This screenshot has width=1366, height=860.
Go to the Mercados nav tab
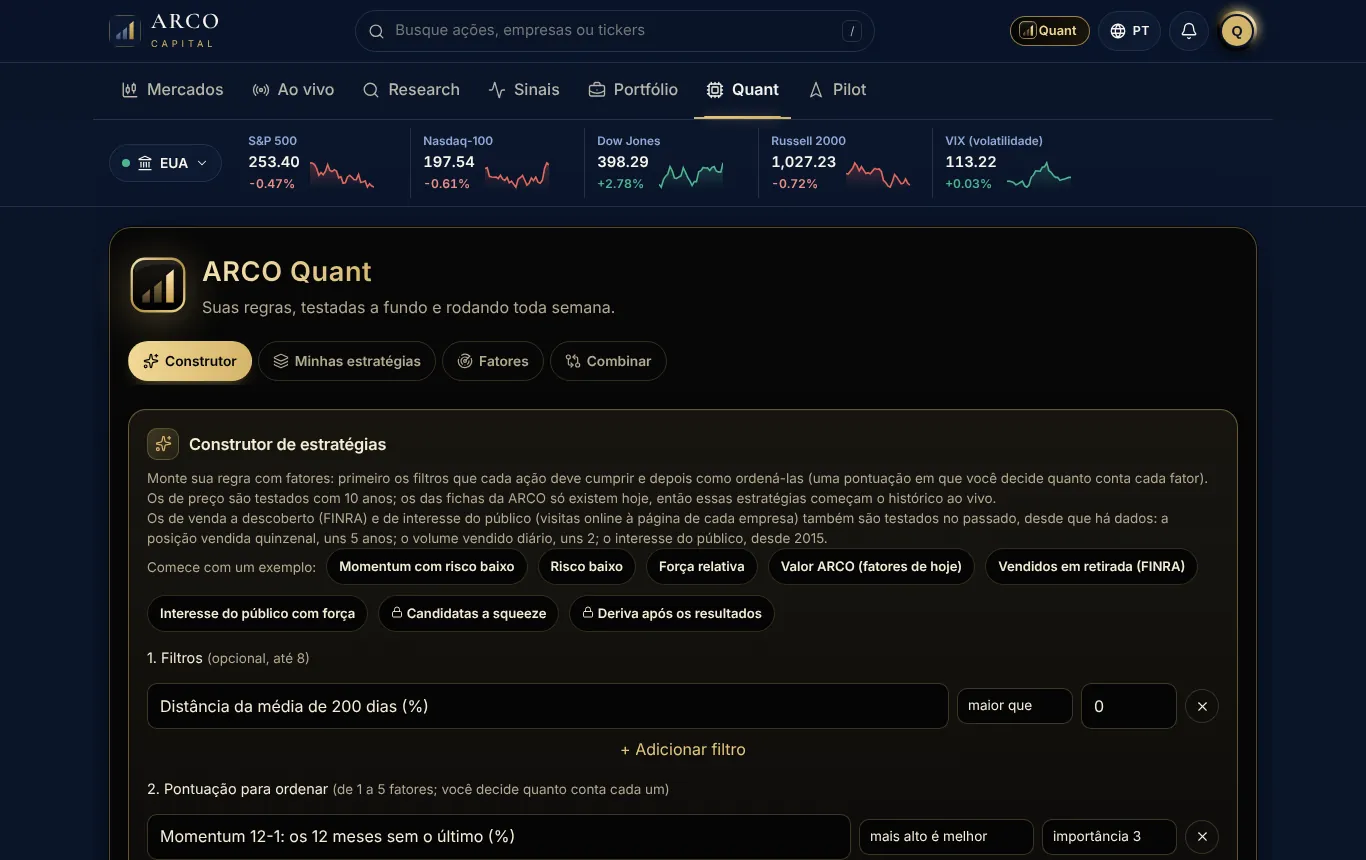click(x=172, y=90)
